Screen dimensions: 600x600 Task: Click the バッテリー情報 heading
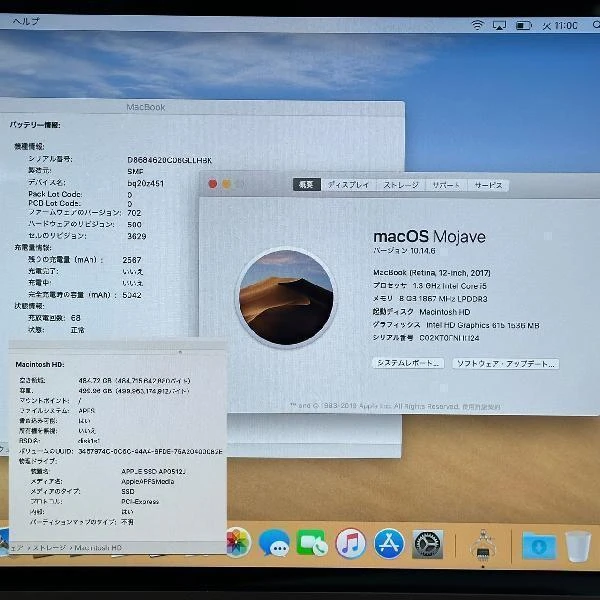pyautogui.click(x=35, y=125)
